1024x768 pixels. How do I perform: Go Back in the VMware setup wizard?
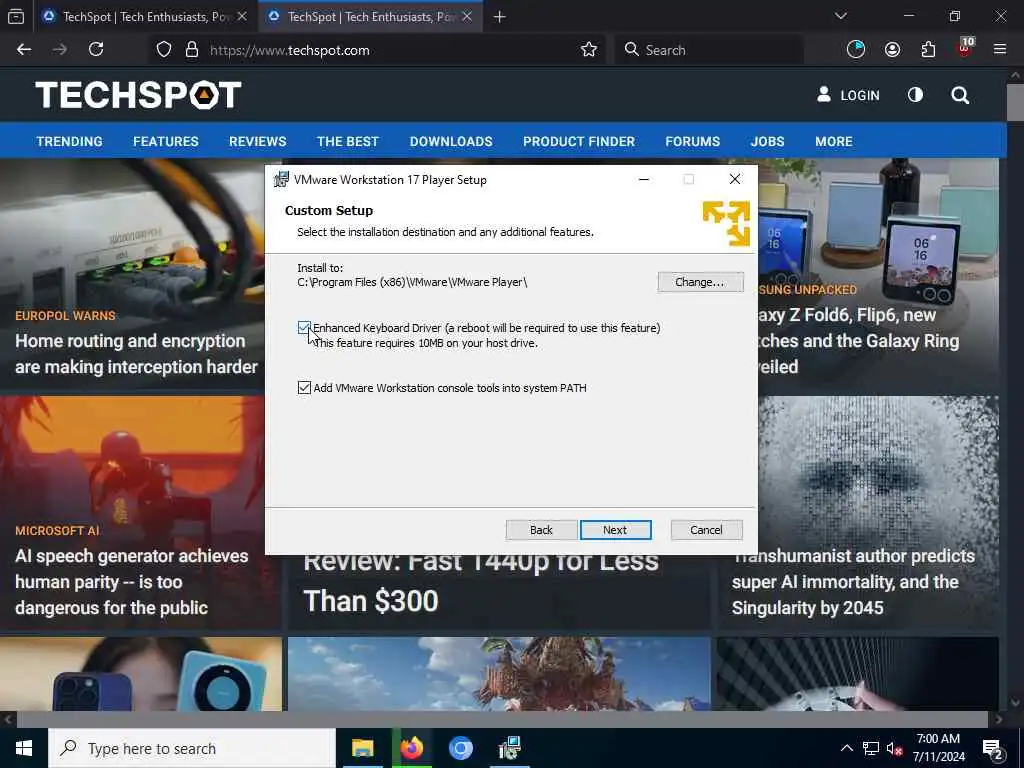point(541,530)
